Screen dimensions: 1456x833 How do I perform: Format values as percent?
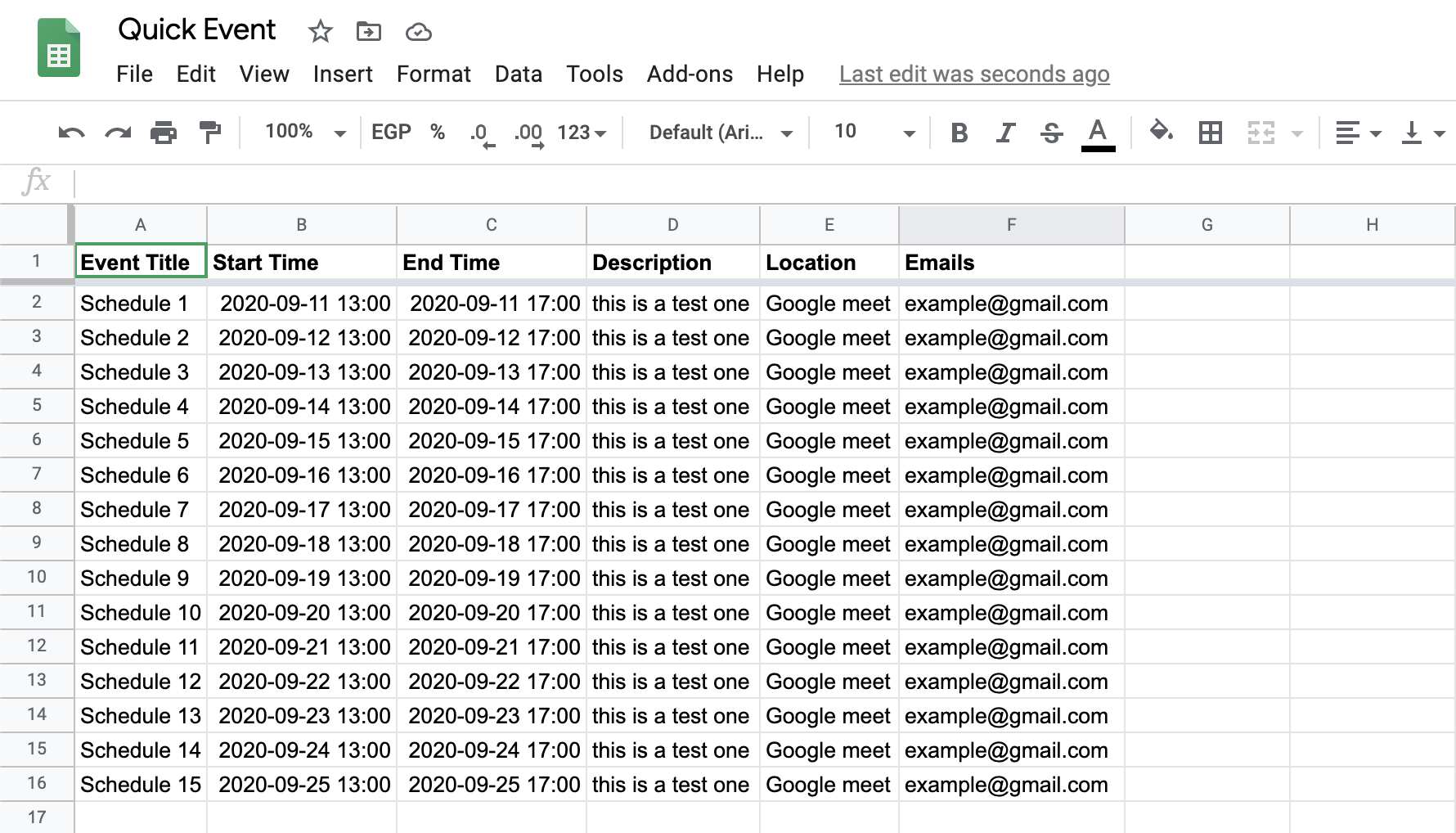pos(438,132)
